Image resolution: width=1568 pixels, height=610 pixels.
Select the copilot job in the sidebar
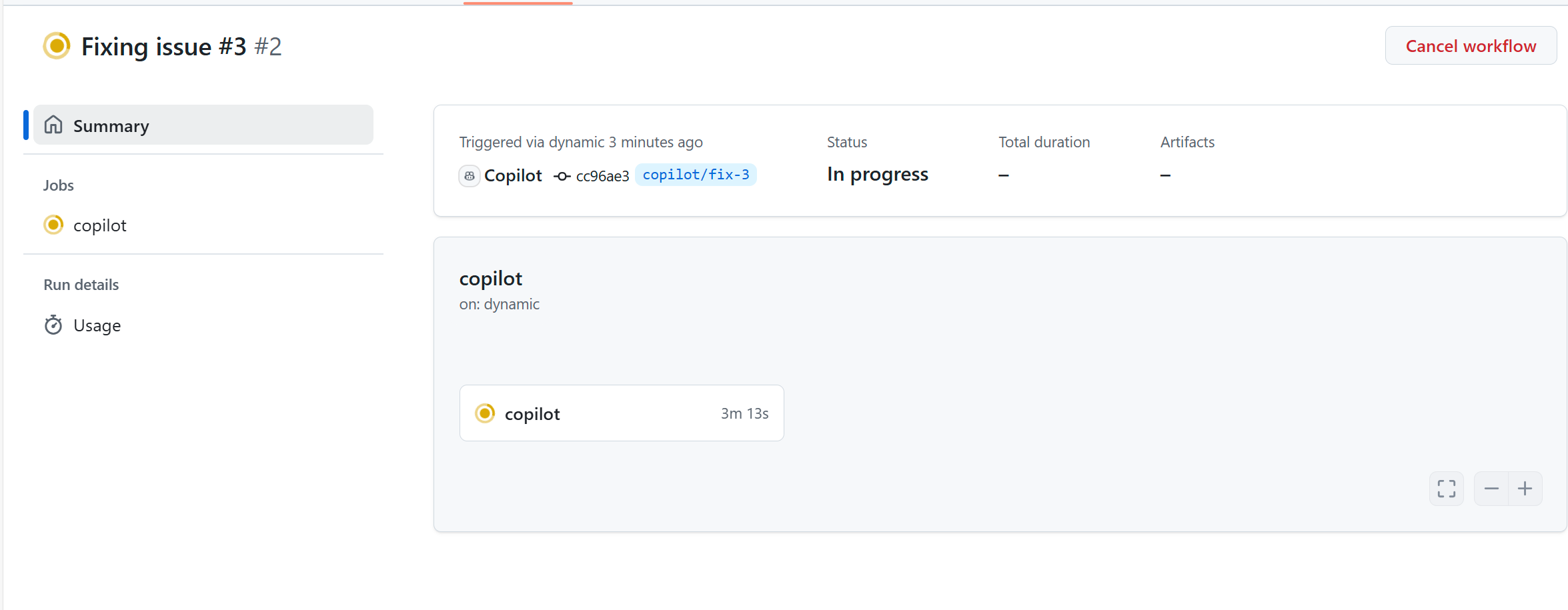[99, 225]
